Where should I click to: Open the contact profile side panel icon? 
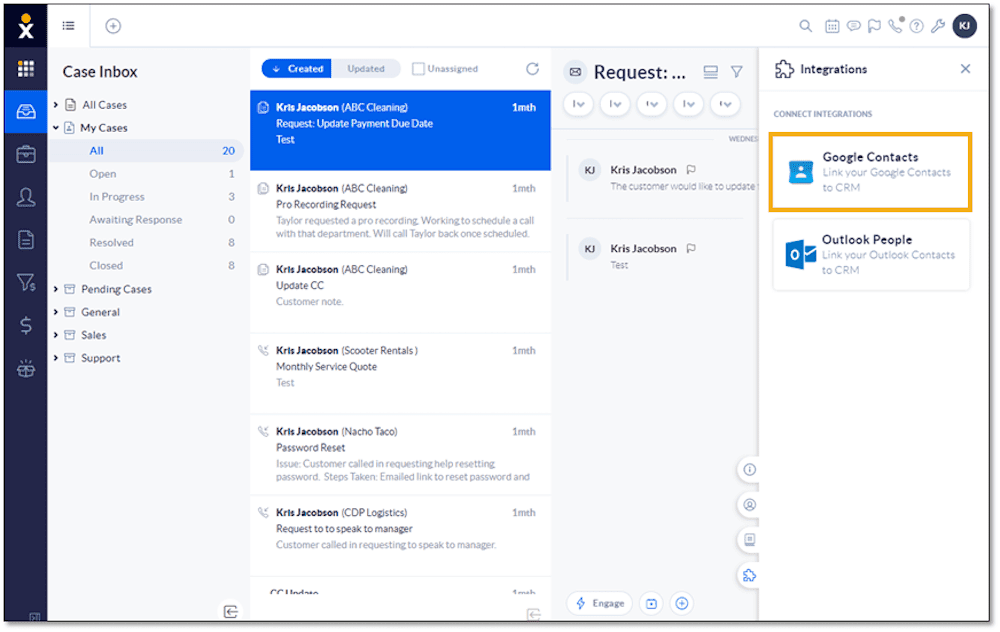(749, 504)
